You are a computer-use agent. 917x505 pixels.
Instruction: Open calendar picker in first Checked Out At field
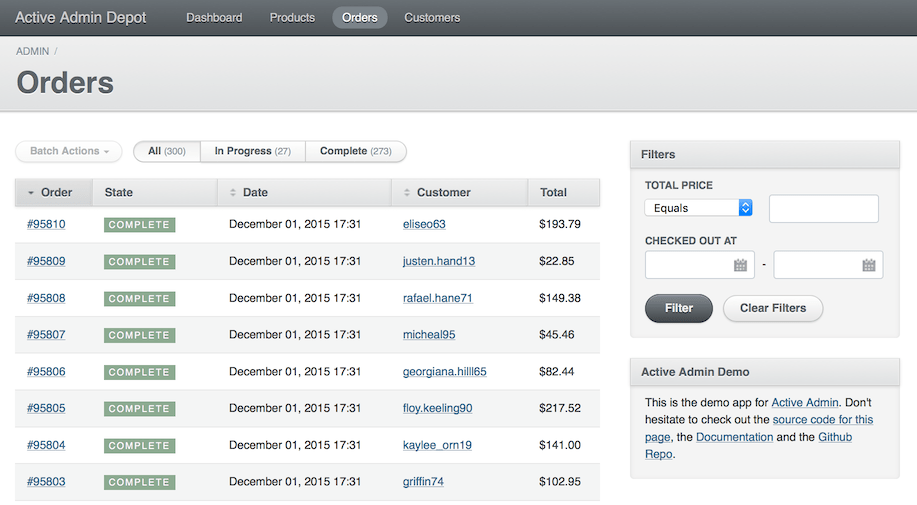tap(740, 265)
